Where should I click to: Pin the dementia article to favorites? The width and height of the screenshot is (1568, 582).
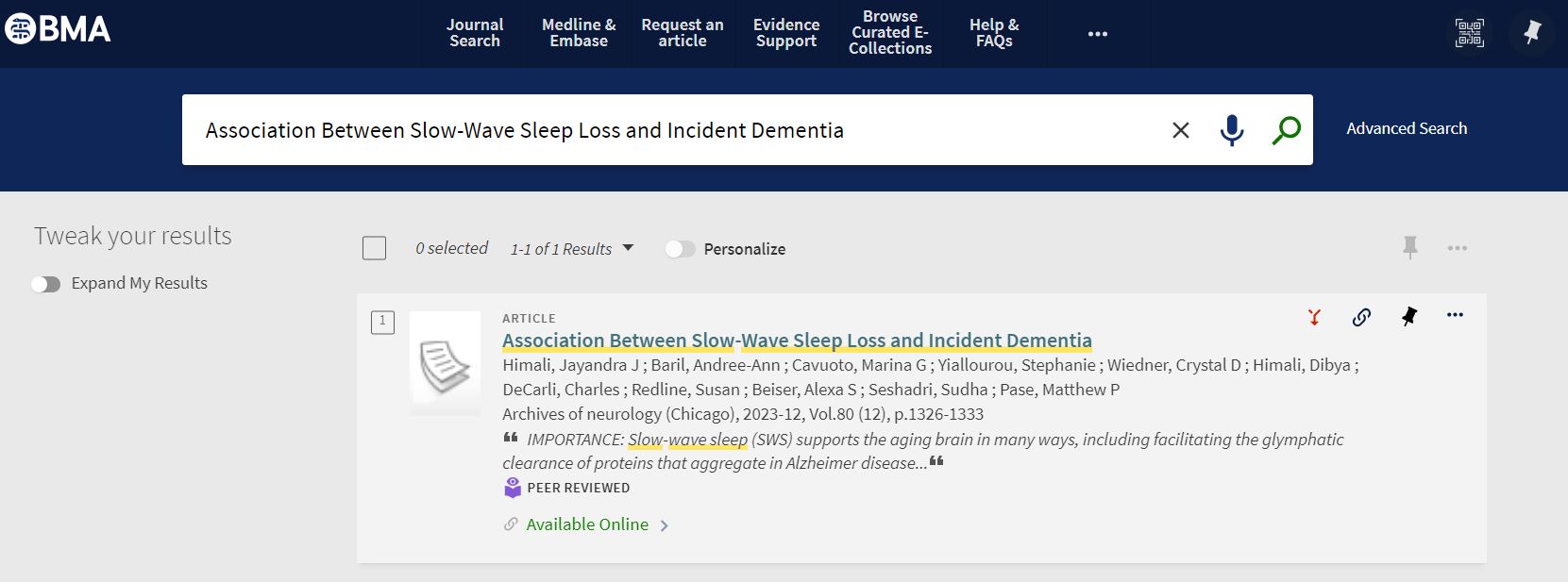click(1408, 317)
